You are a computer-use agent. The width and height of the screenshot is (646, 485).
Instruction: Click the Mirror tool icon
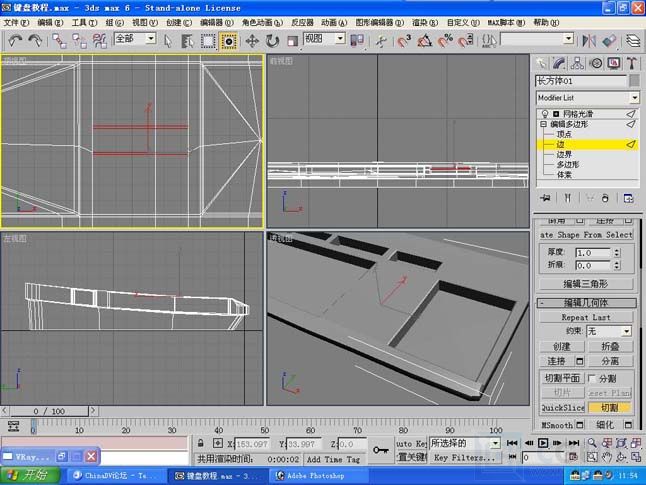click(x=589, y=40)
